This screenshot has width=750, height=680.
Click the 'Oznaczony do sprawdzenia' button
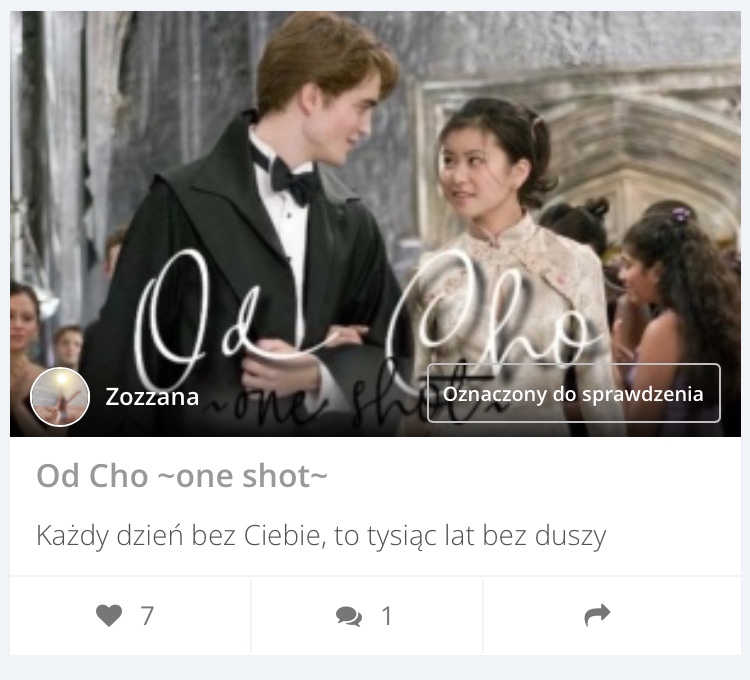(574, 393)
